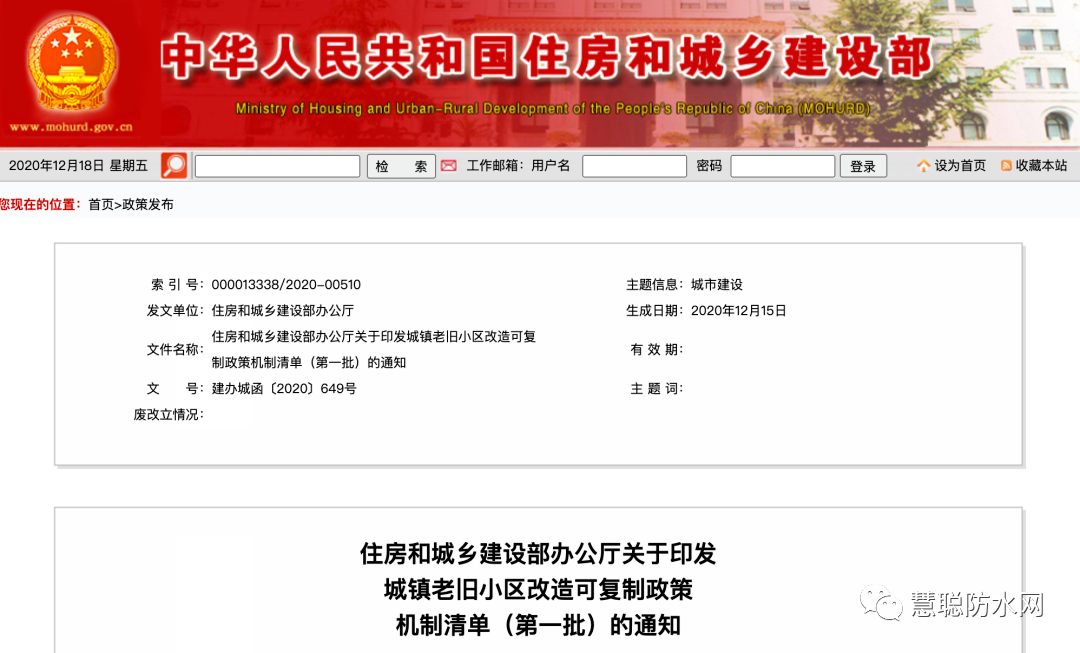1080x653 pixels.
Task: Click the 有效期 label
Action: coord(656,349)
